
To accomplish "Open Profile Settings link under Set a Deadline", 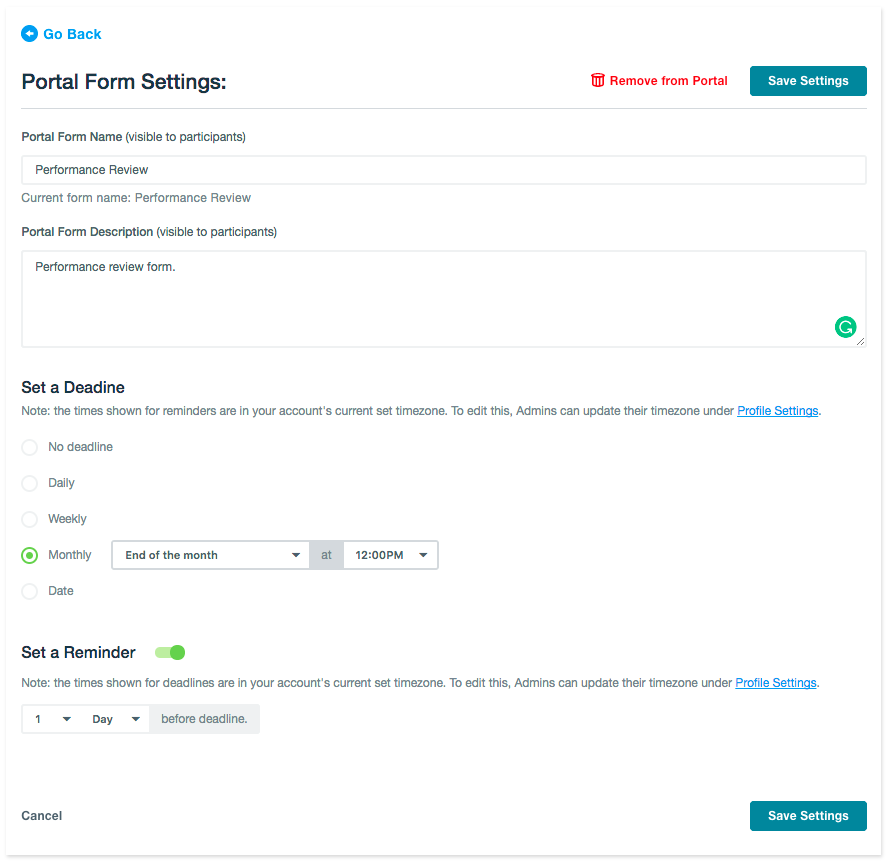I will (x=778, y=411).
